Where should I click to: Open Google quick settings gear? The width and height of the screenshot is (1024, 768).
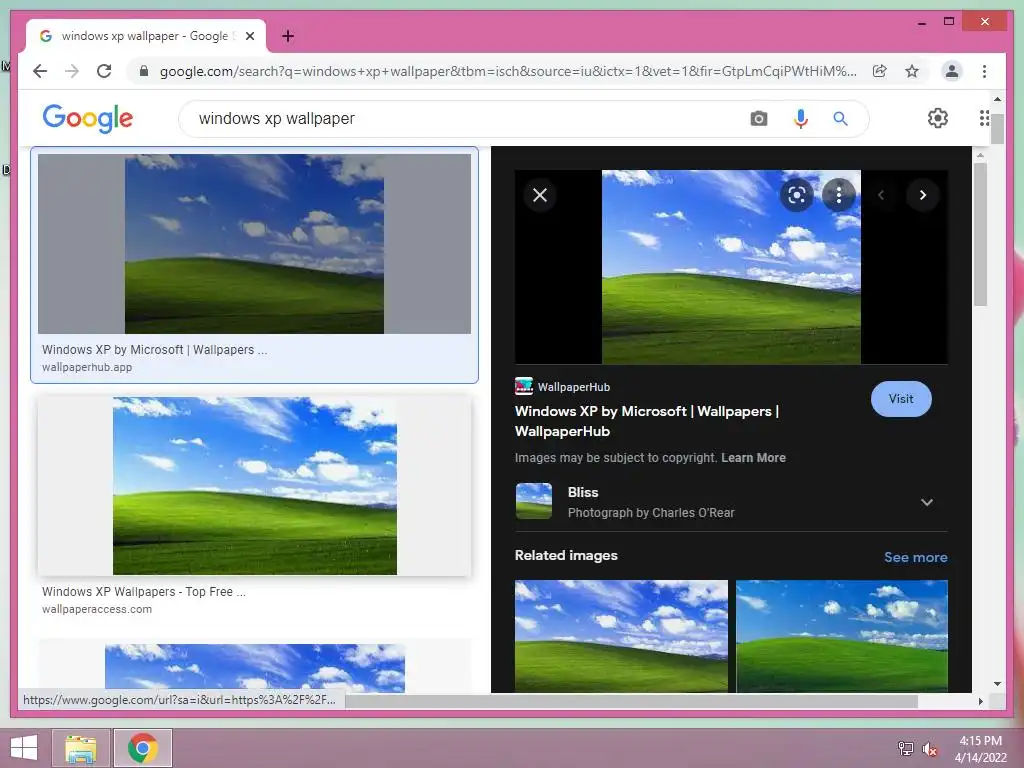pos(938,118)
